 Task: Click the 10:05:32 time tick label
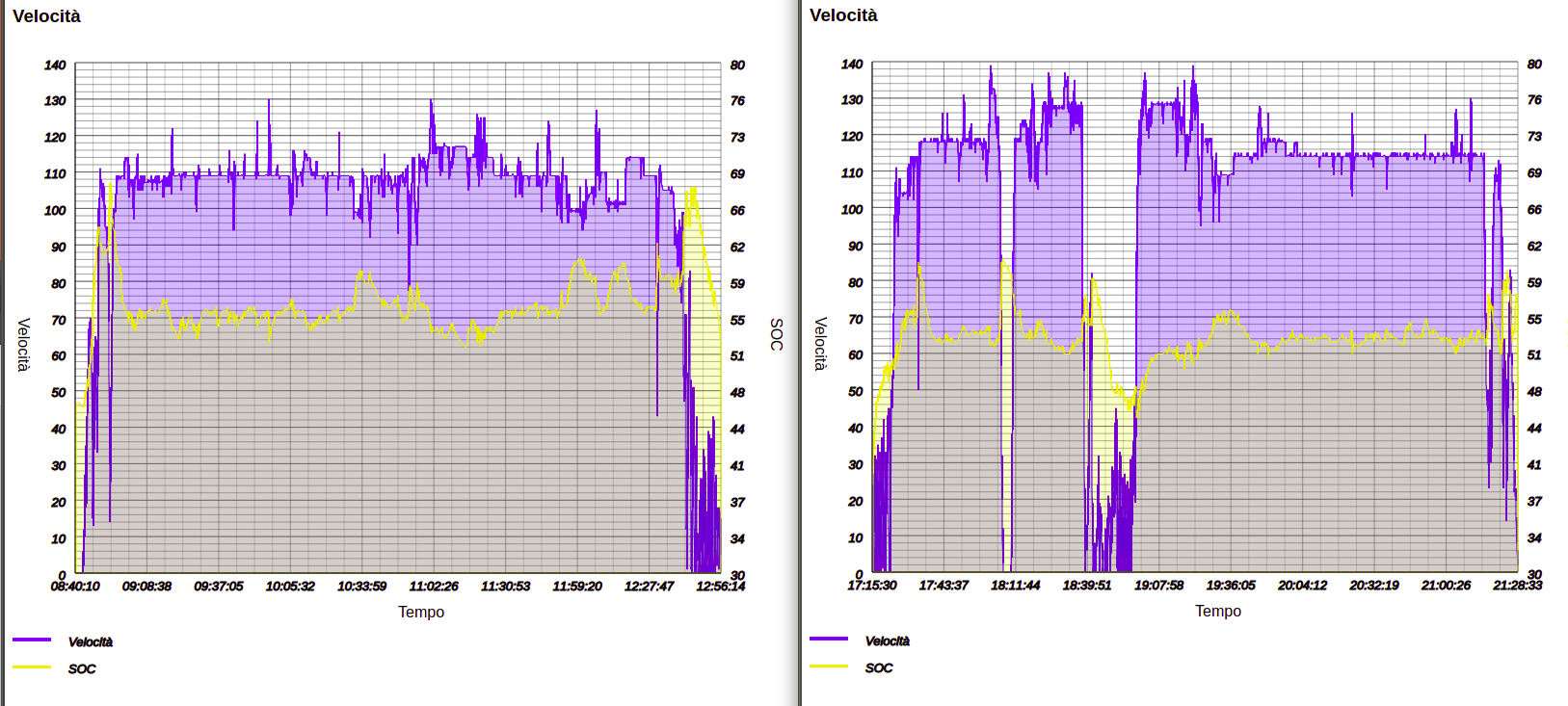(290, 586)
